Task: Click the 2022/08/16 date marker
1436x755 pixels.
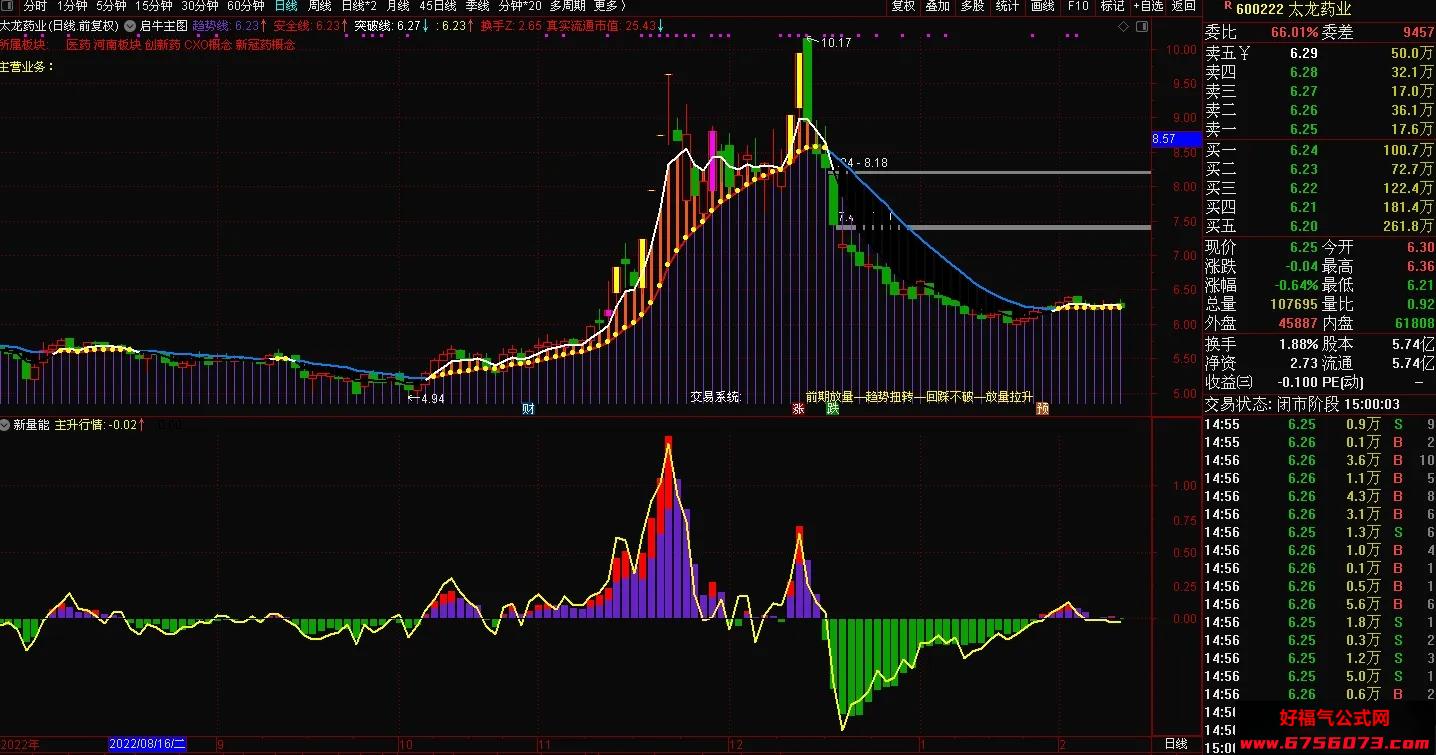Action: pyautogui.click(x=147, y=745)
